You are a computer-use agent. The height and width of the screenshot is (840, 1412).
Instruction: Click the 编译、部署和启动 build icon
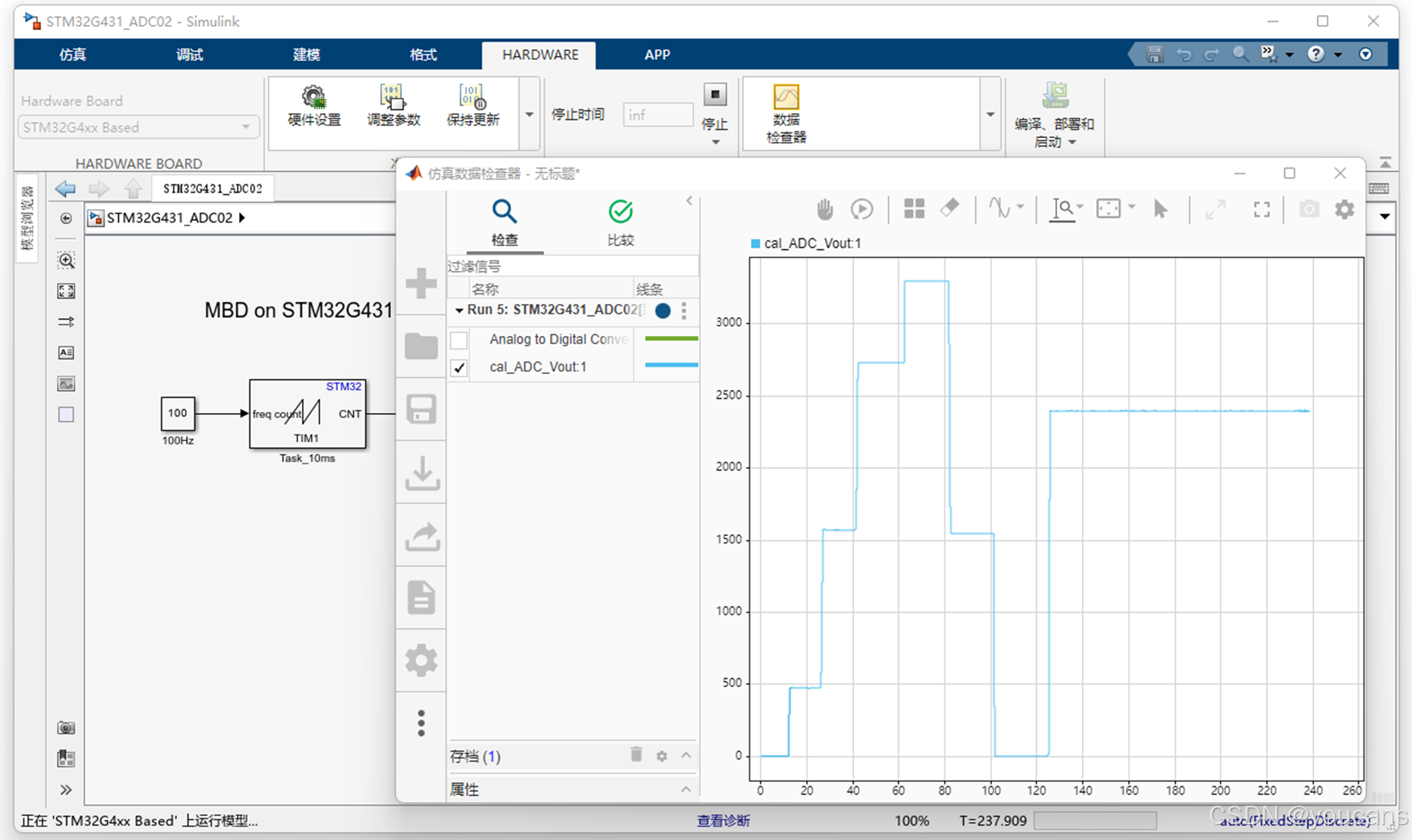1055,113
